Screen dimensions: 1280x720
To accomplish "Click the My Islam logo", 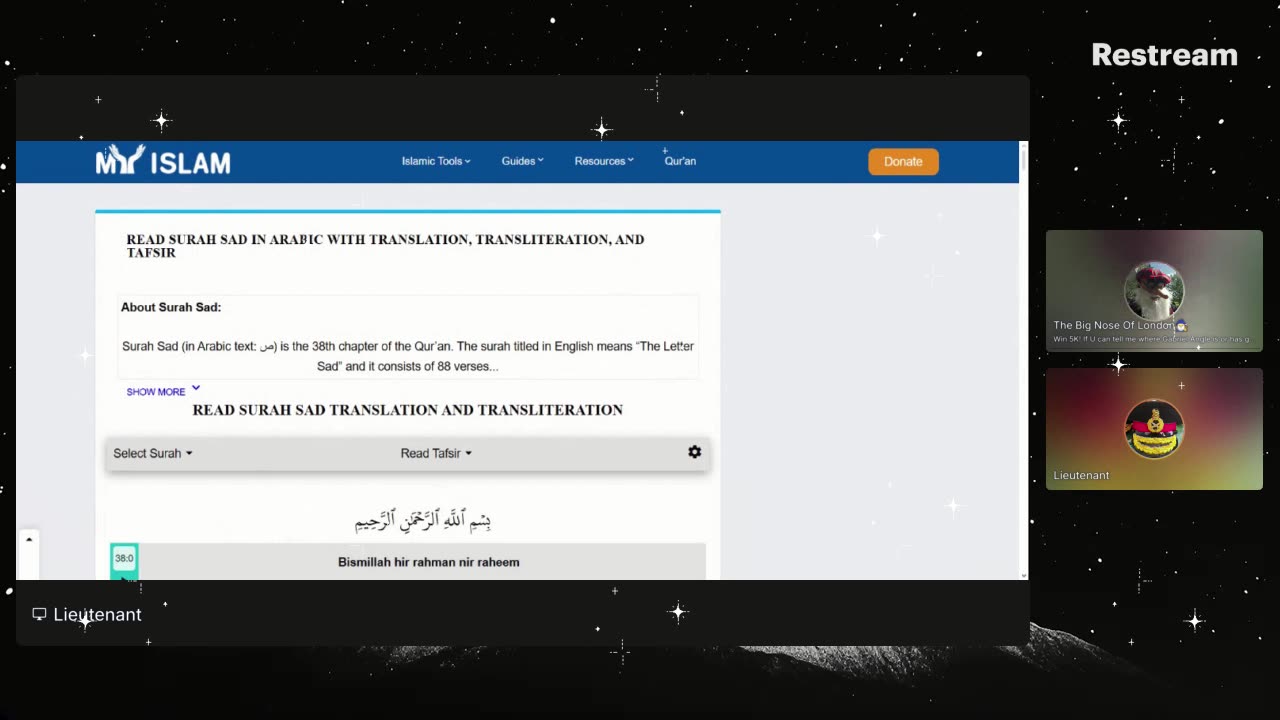I will [x=163, y=160].
